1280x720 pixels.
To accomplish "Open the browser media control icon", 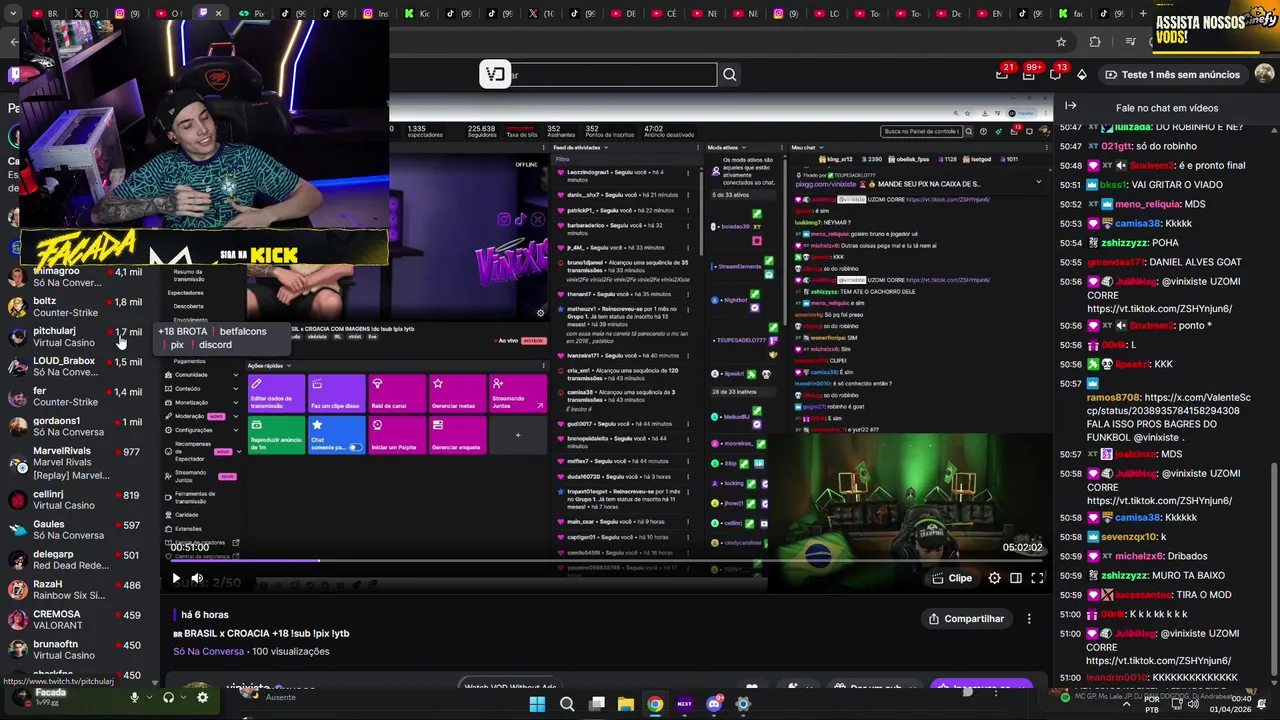I will coord(1130,42).
